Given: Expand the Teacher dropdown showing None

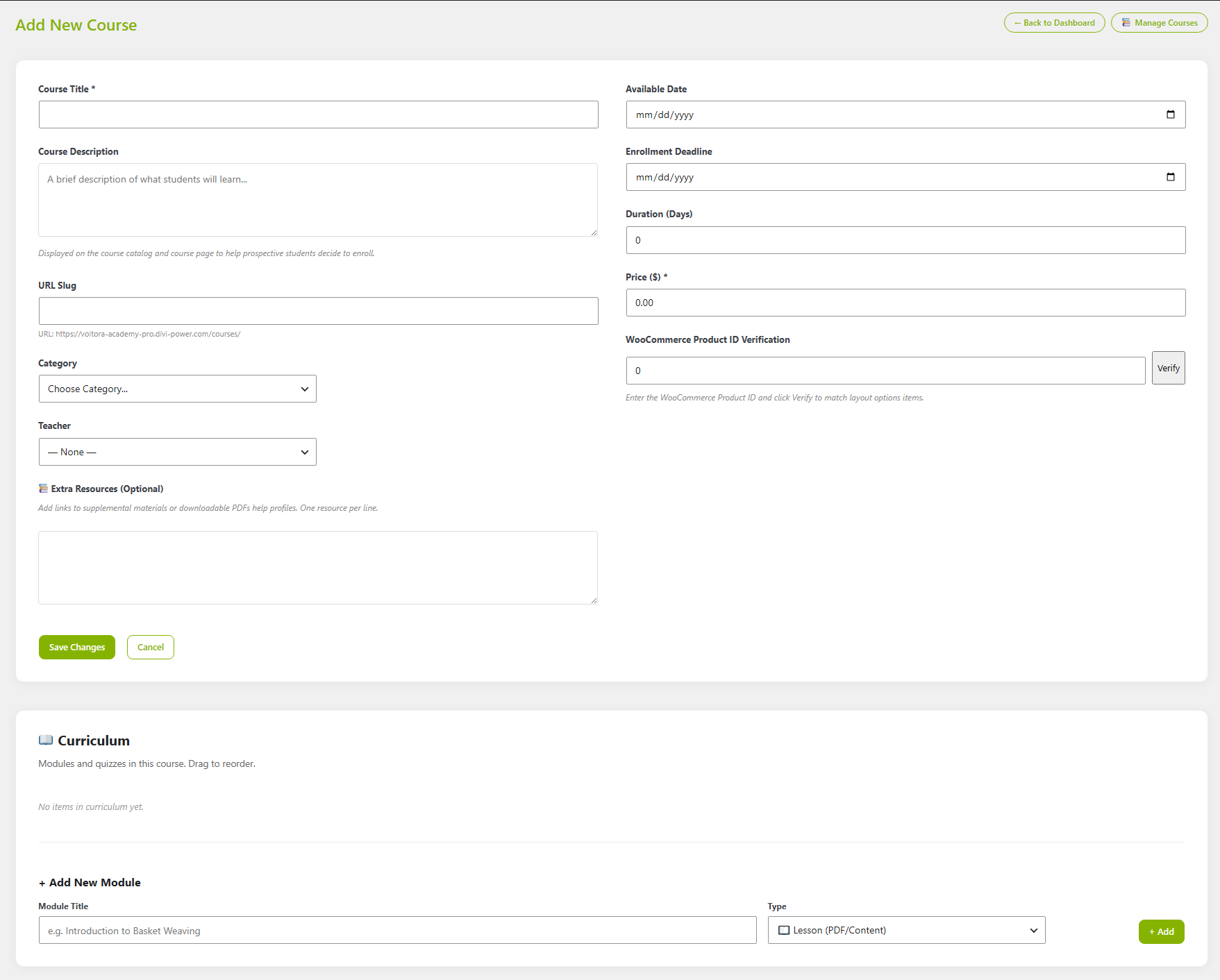Looking at the screenshot, I should point(178,452).
